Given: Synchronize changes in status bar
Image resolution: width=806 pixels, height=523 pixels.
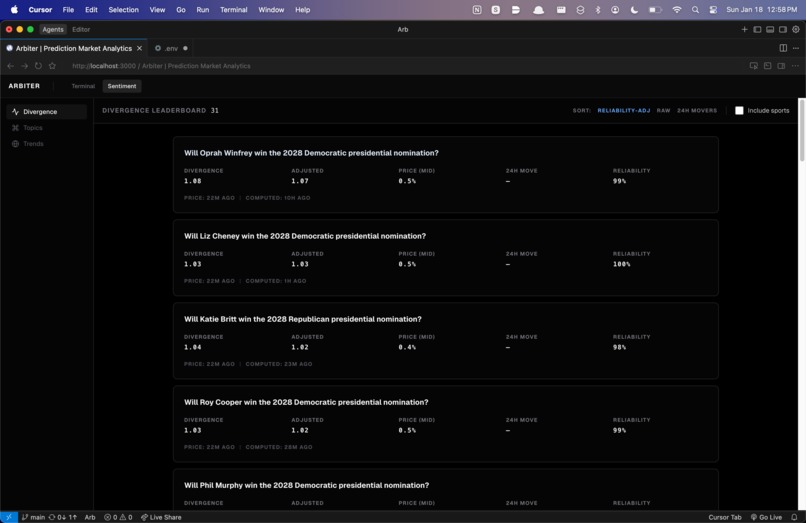Looking at the screenshot, I should [x=63, y=517].
